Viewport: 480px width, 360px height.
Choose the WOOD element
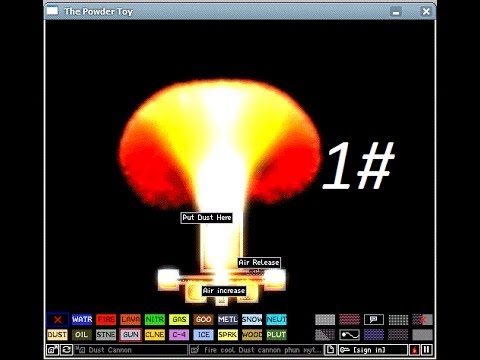(x=252, y=335)
